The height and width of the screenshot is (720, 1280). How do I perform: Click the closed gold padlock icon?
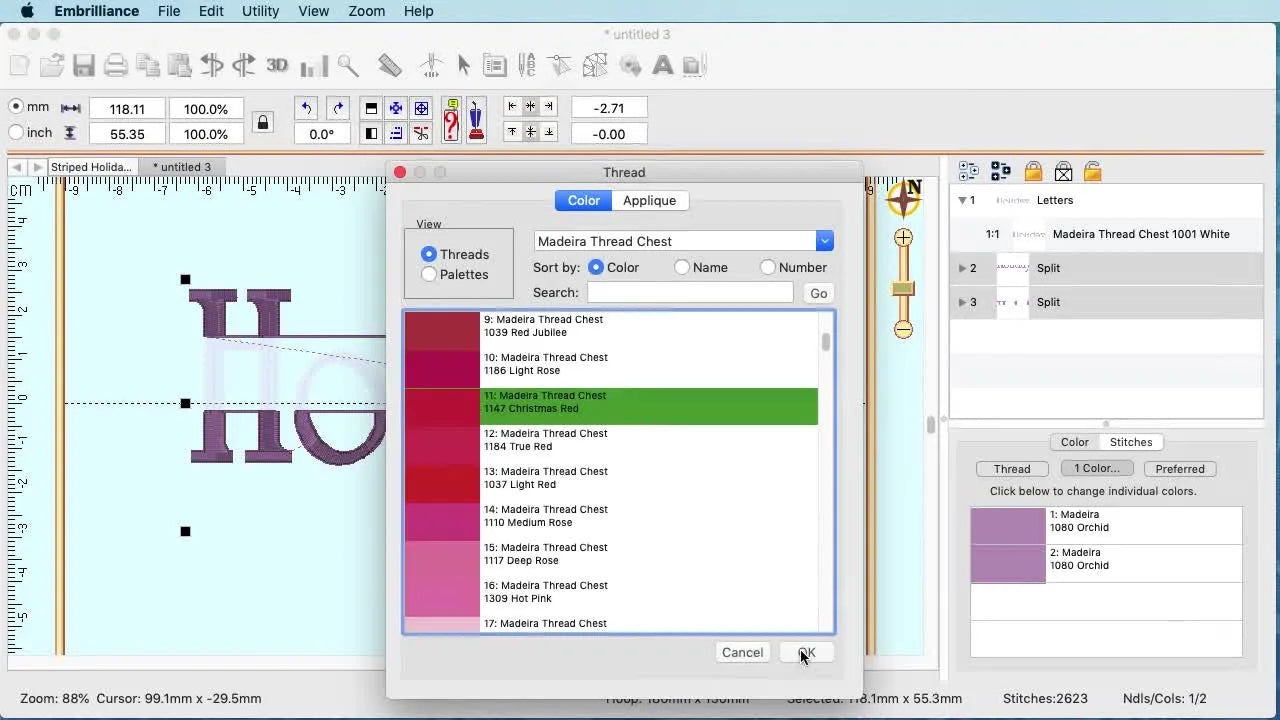coord(1033,172)
